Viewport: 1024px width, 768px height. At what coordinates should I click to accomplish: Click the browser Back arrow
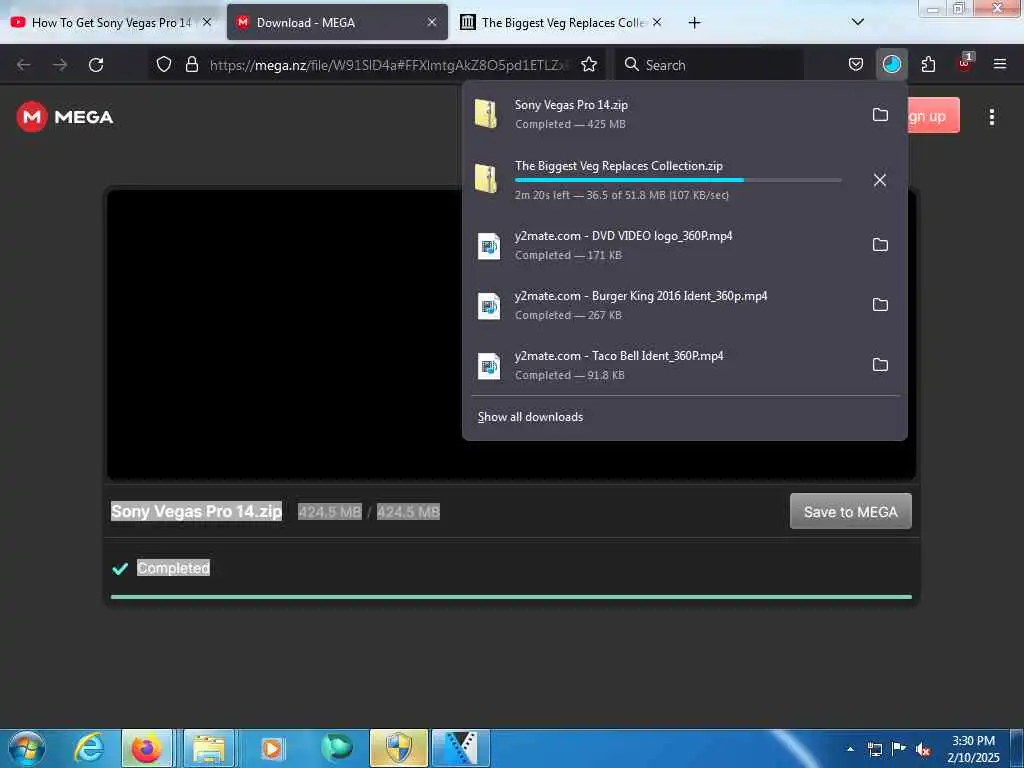(24, 65)
